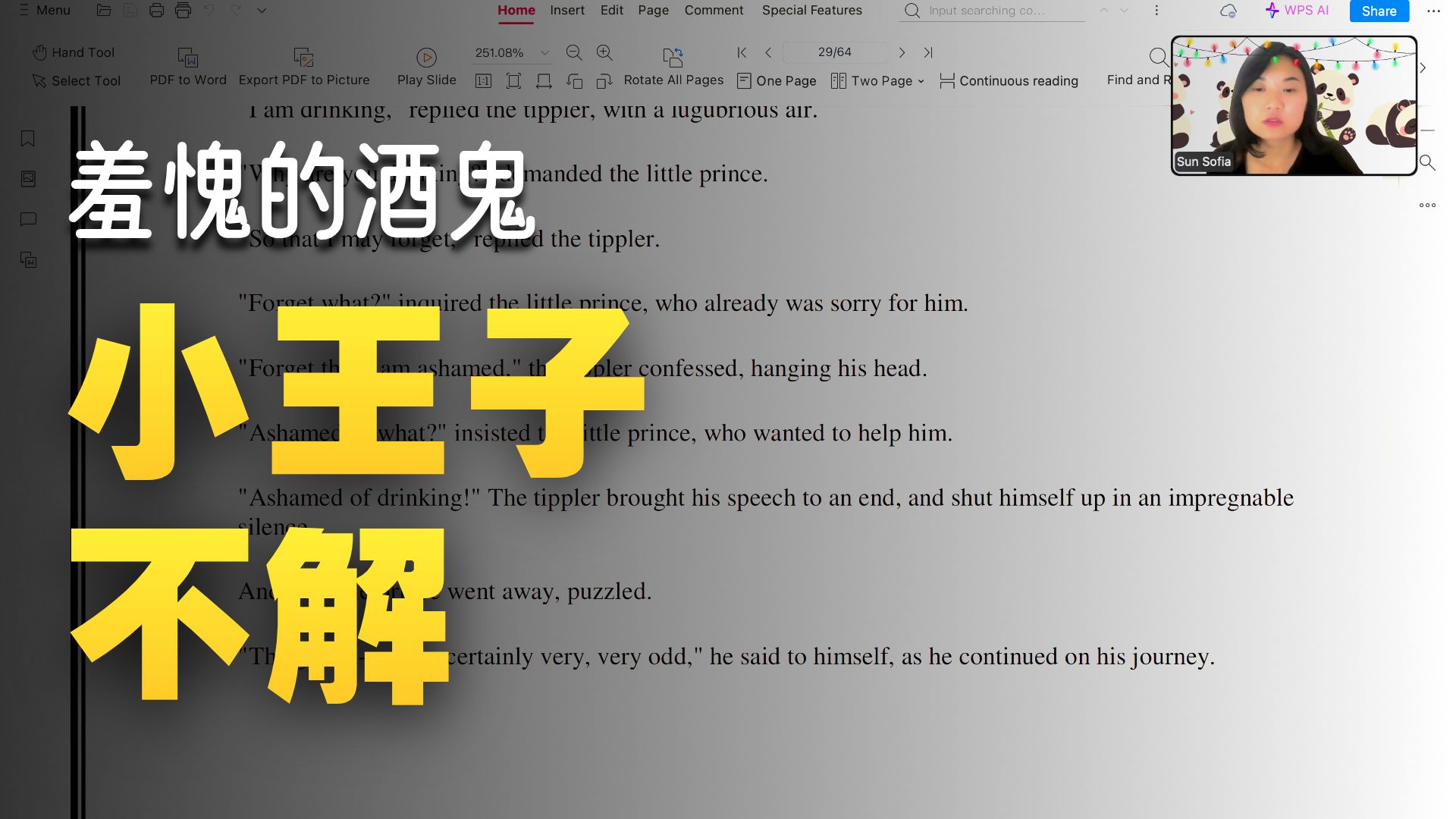Expand the Two Page dropdown arrow
The height and width of the screenshot is (819, 1456).
[x=921, y=81]
